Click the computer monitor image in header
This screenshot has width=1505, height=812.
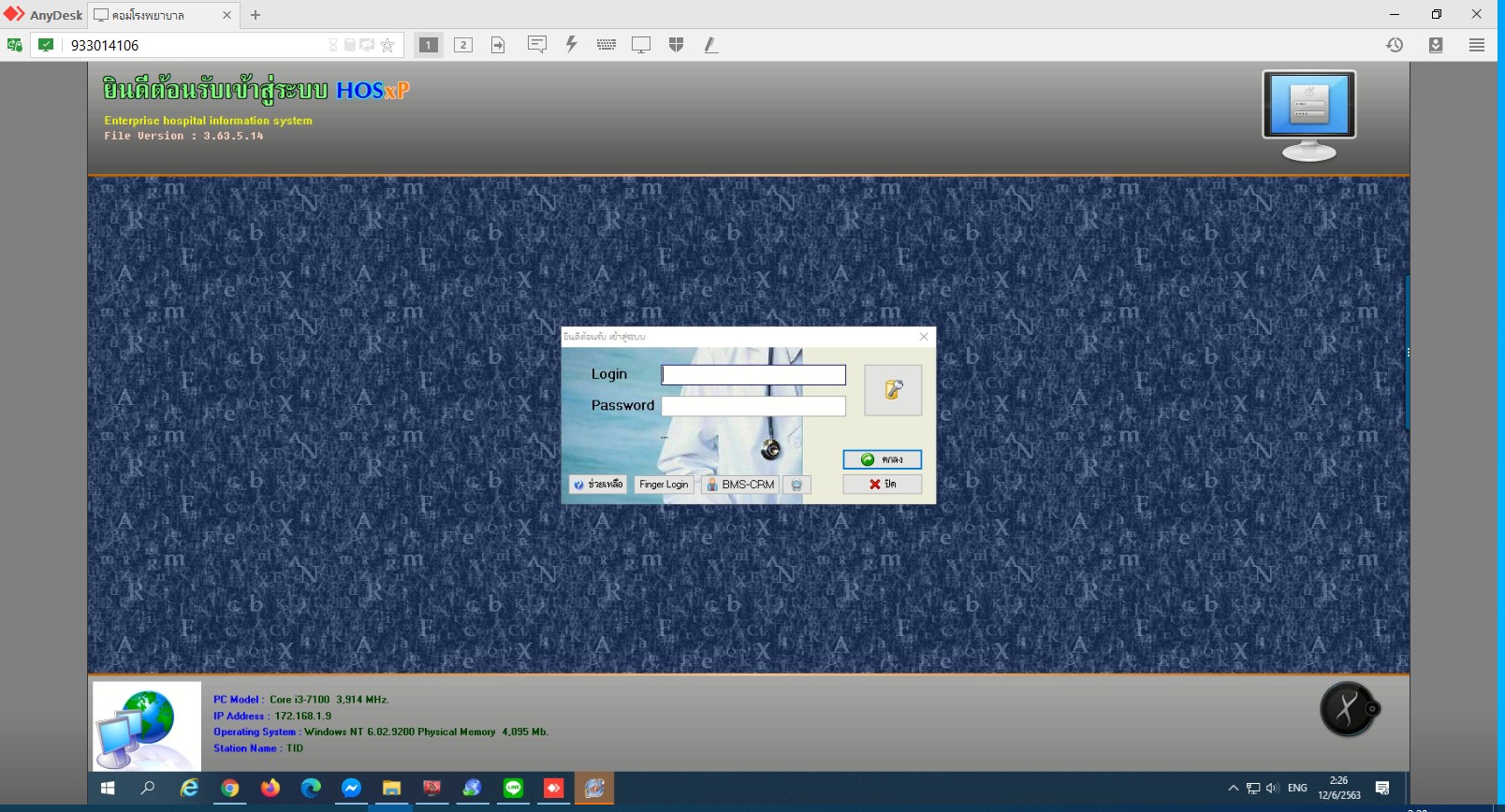tap(1308, 115)
